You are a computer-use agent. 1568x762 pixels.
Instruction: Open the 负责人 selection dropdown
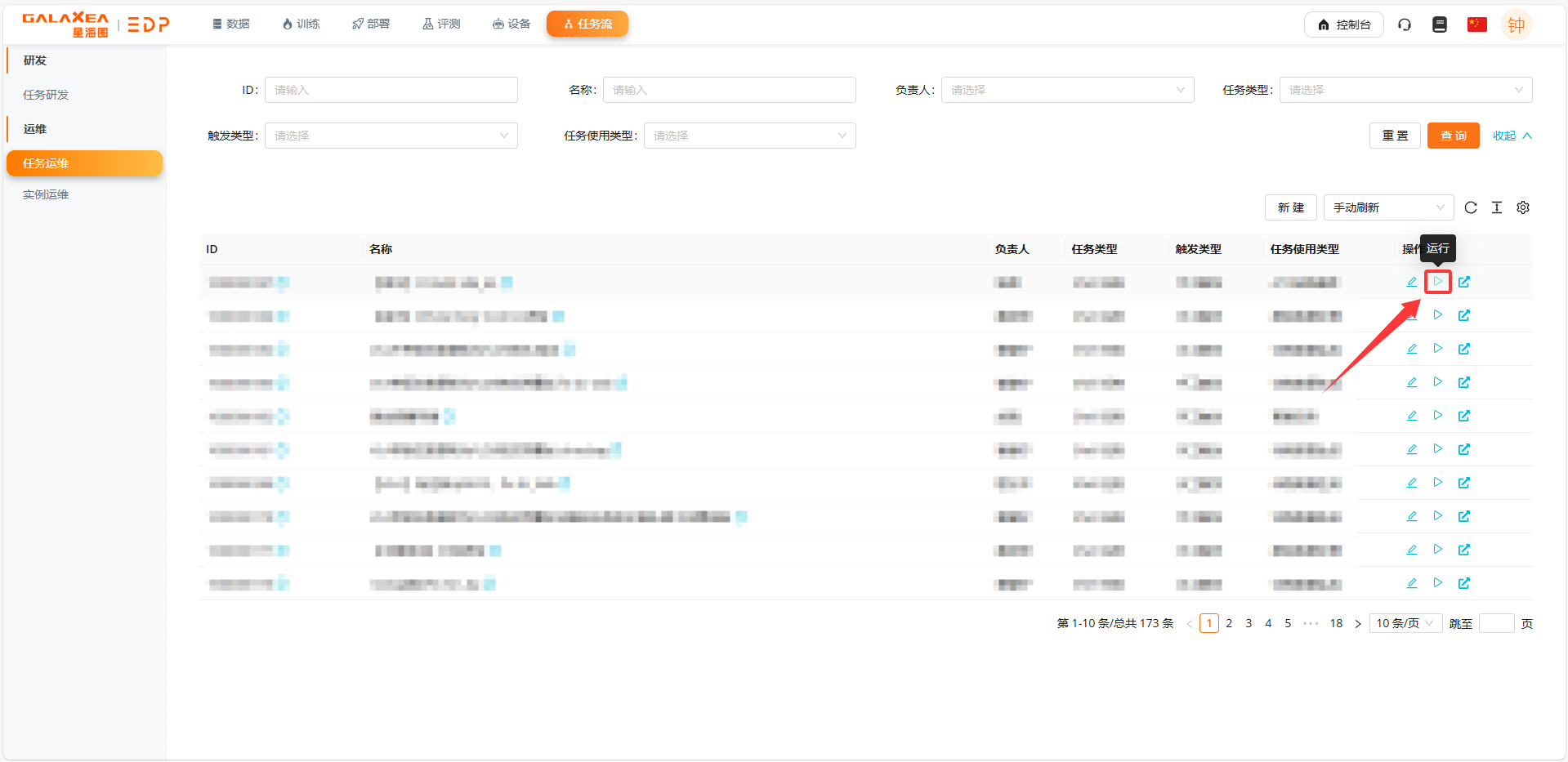[1067, 90]
